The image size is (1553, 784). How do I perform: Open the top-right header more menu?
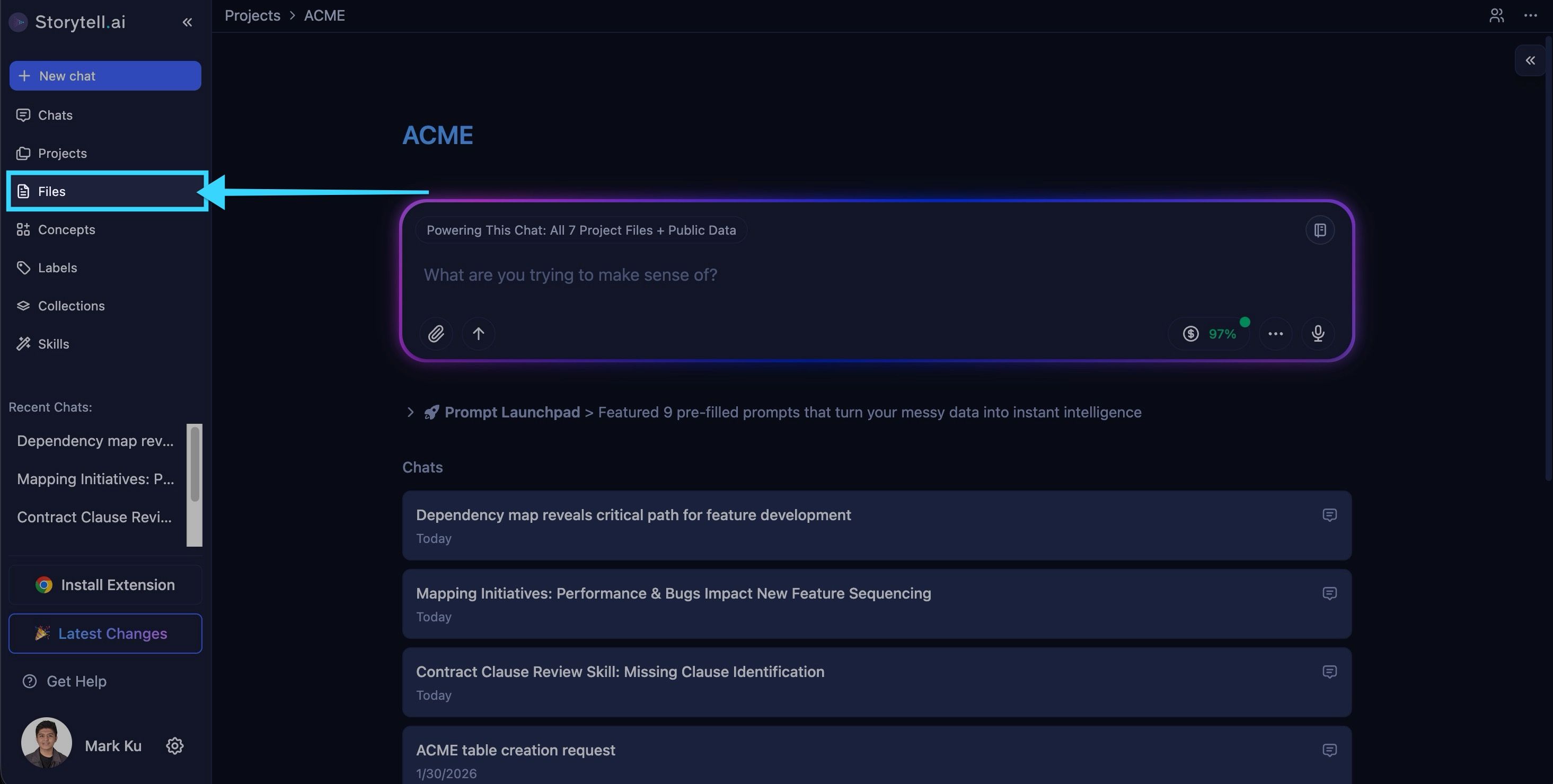point(1530,16)
